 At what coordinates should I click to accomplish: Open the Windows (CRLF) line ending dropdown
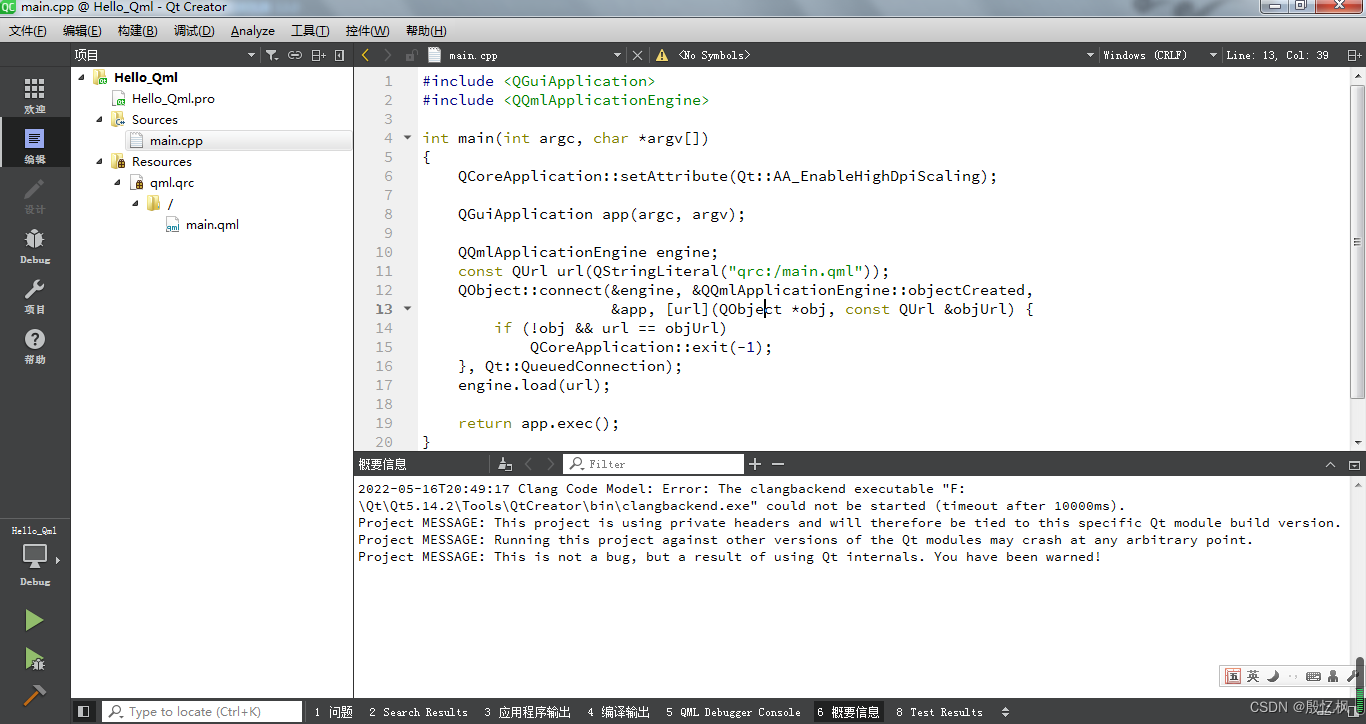(1160, 55)
